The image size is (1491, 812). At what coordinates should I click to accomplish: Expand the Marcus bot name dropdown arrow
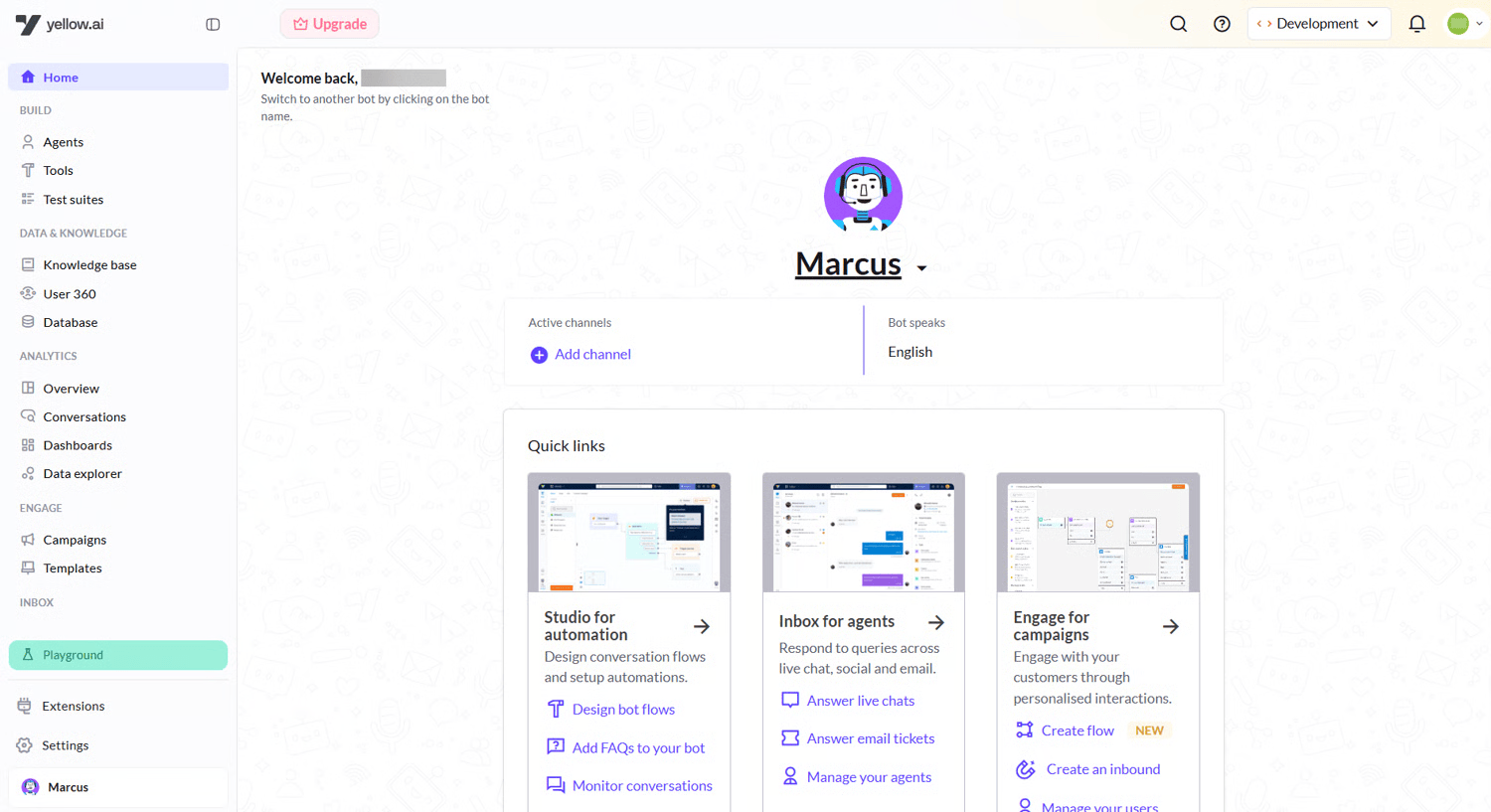click(921, 268)
